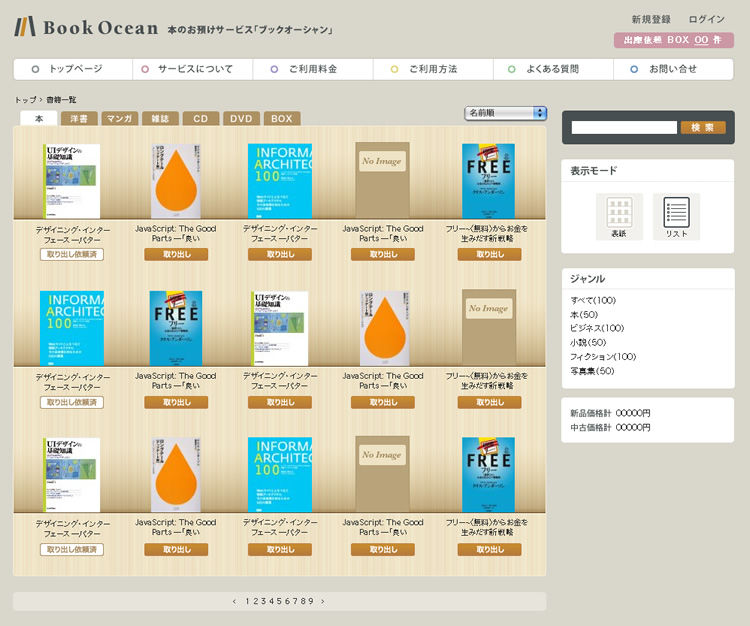Click orange drop book cover in second shelf
The image size is (750, 626).
384,328
